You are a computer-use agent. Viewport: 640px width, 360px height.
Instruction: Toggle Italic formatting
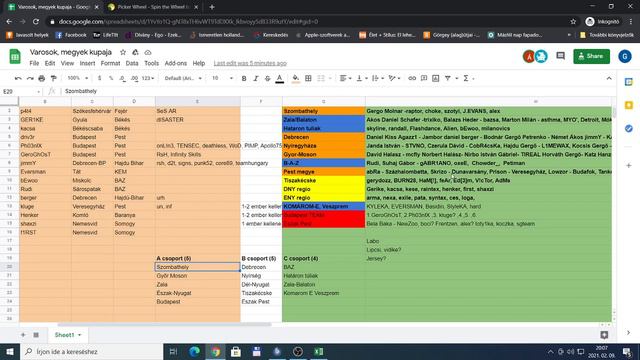click(x=256, y=78)
